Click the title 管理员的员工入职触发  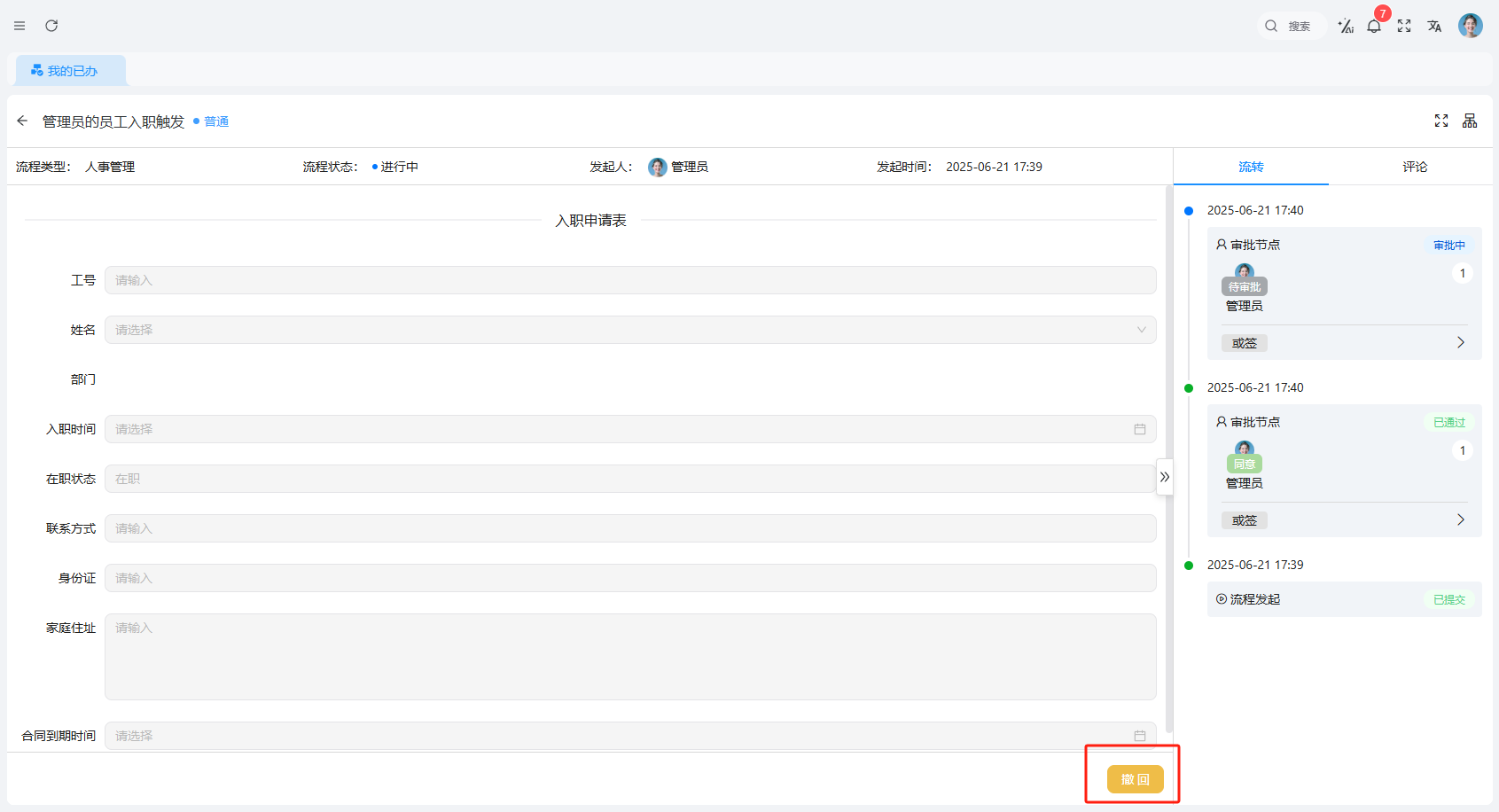pyautogui.click(x=113, y=121)
